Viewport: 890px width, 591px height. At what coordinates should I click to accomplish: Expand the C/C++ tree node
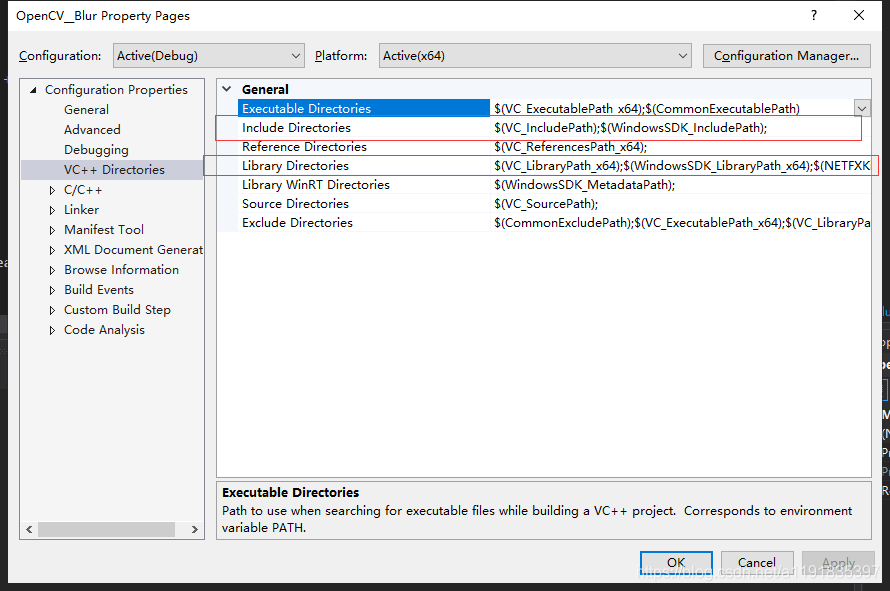[x=52, y=190]
